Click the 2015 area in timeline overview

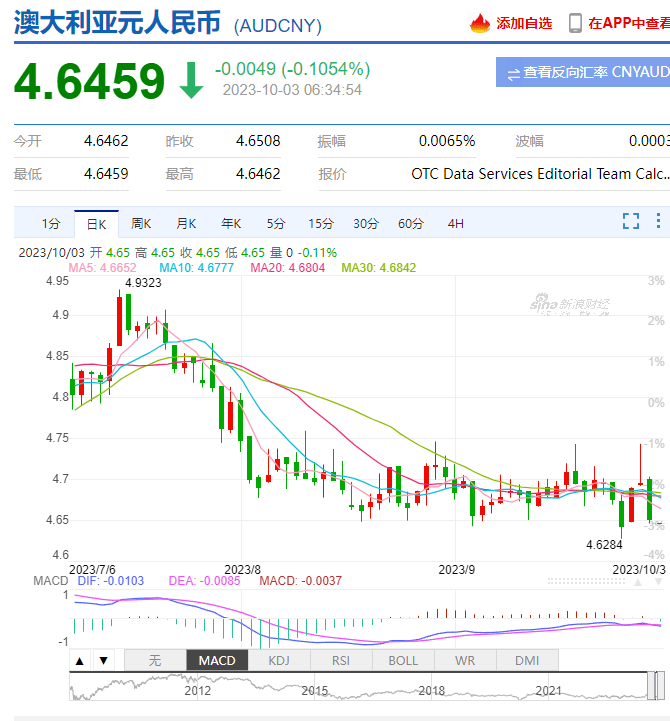click(x=315, y=689)
